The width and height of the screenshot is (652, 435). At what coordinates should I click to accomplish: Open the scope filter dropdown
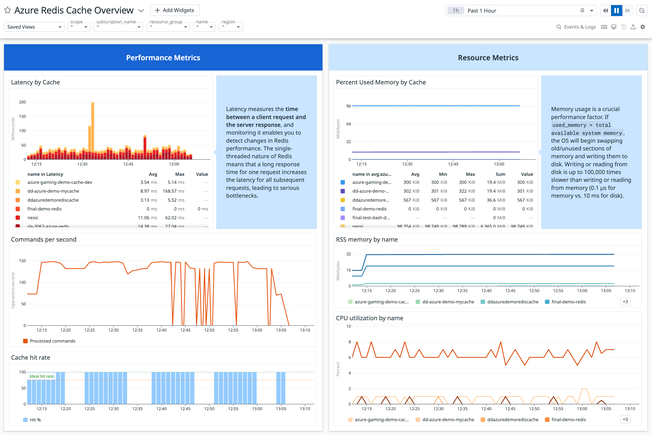click(78, 27)
